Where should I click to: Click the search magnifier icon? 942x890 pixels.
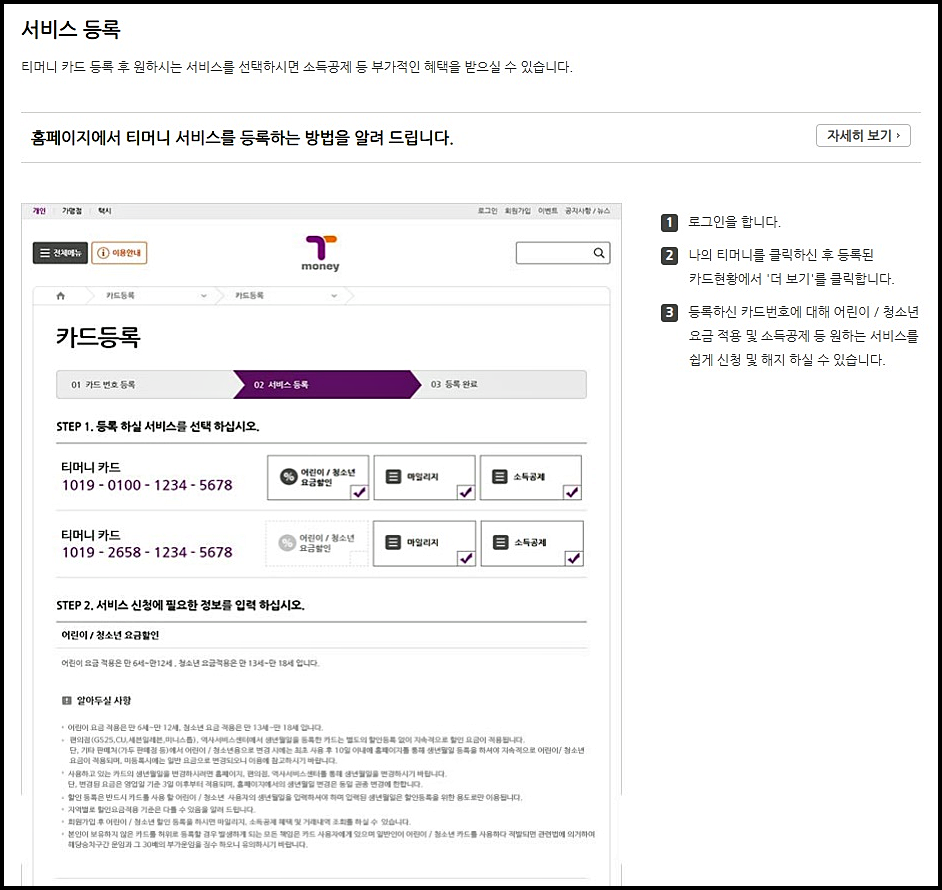(599, 253)
